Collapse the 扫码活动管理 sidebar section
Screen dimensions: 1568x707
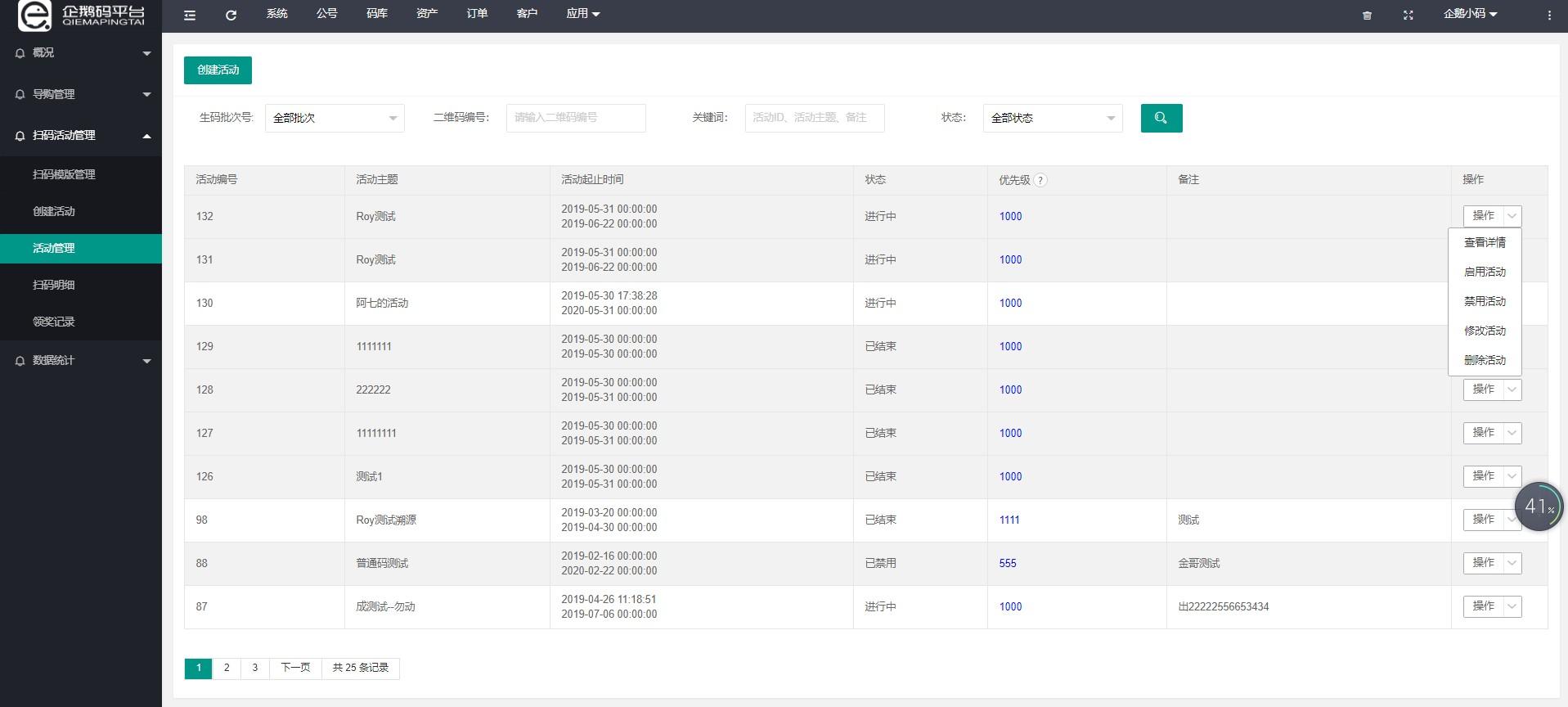pos(81,135)
